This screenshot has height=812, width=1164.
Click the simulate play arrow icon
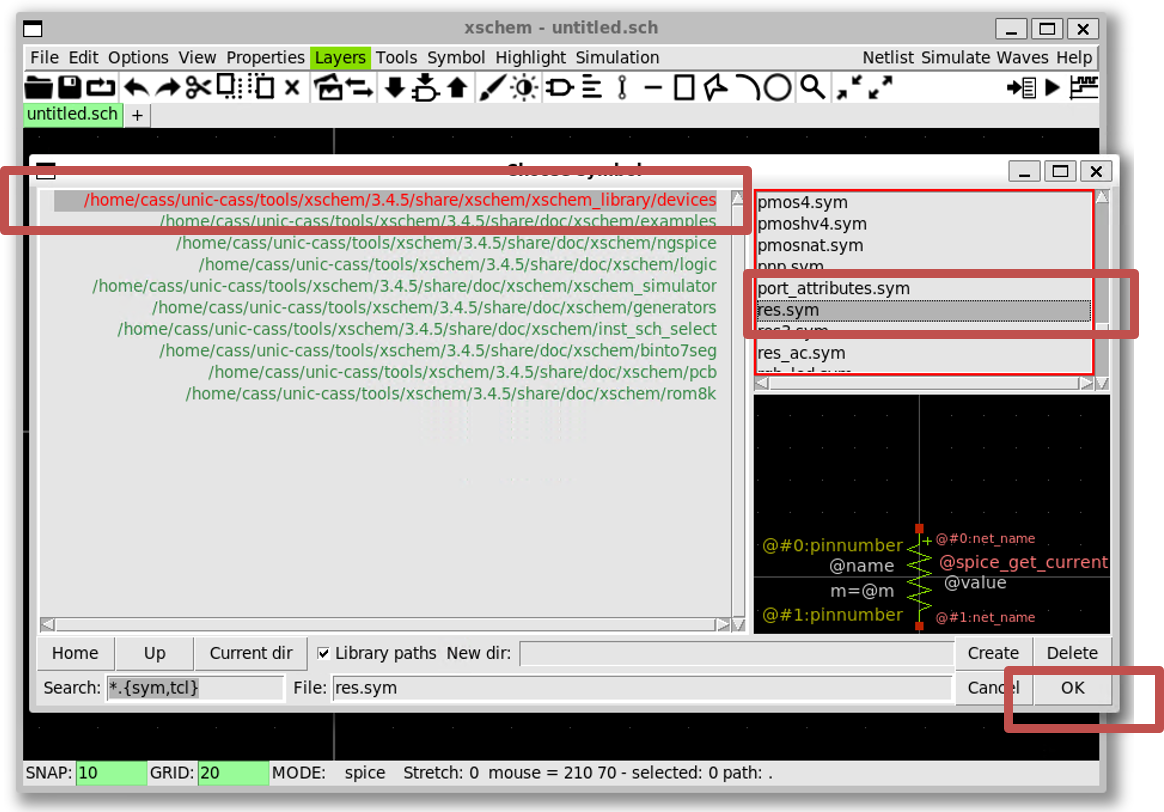1052,88
